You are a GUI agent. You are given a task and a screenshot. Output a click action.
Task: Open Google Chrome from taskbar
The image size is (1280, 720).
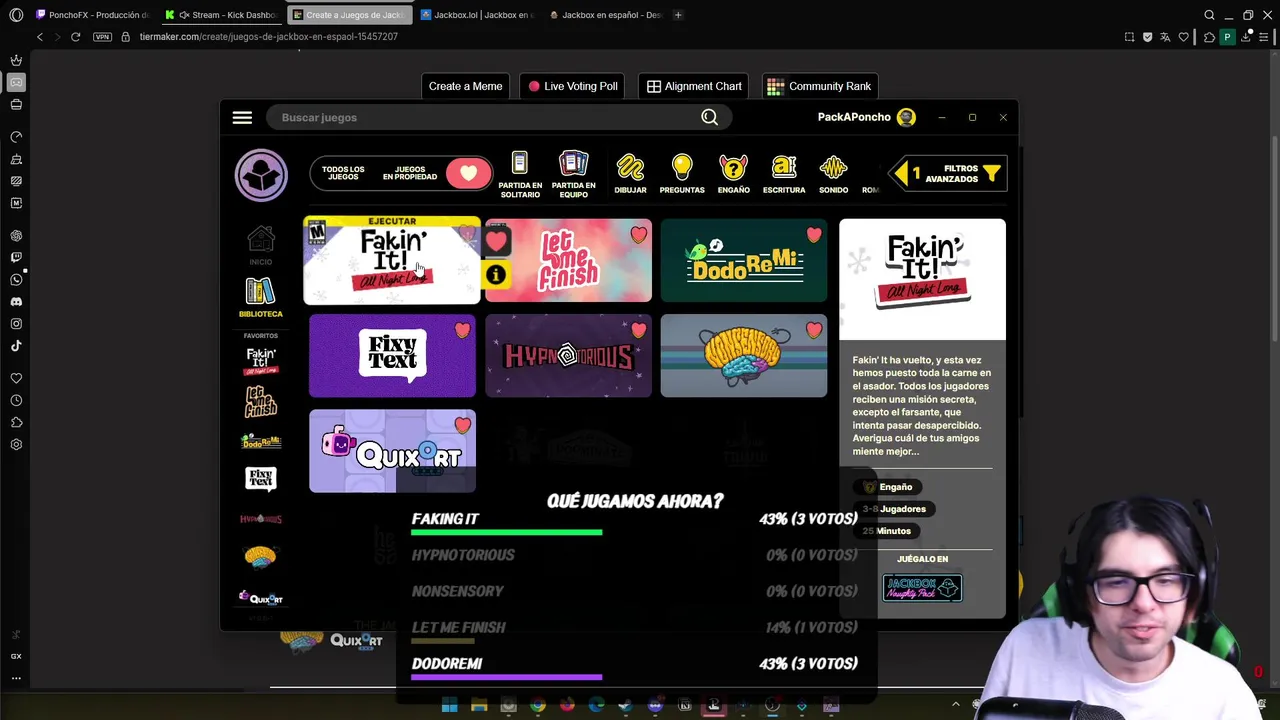point(538,705)
